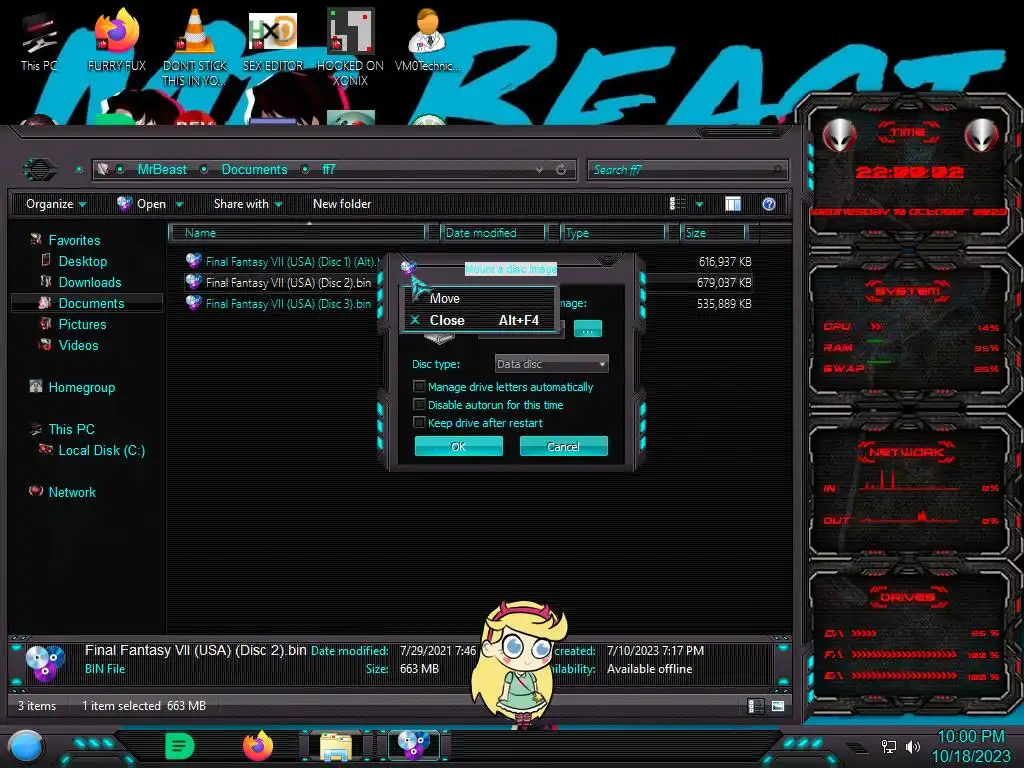Sort by the Type column header
Screen dimensions: 1024x768
[x=613, y=232]
